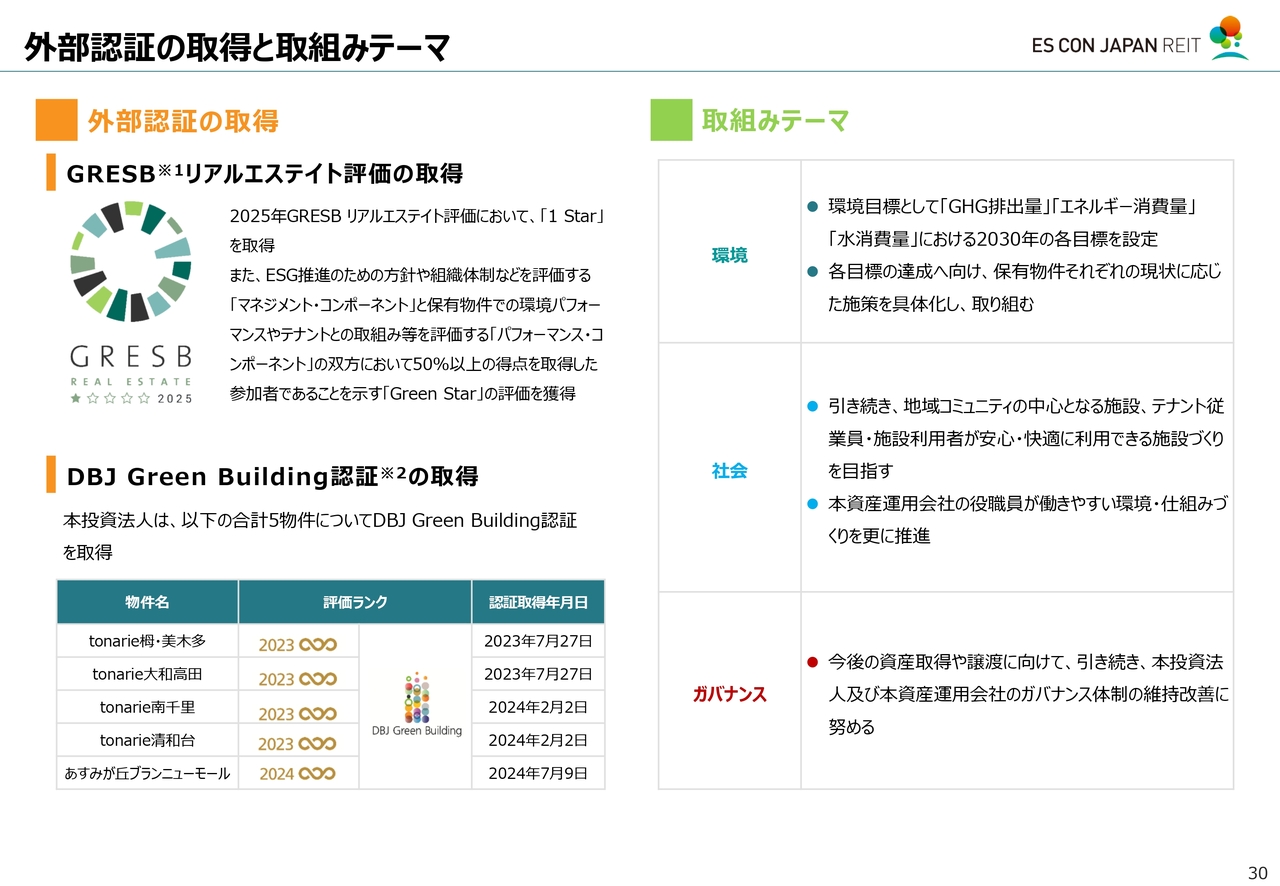
Task: Select the red ガバナンス theme label
Action: tap(729, 694)
